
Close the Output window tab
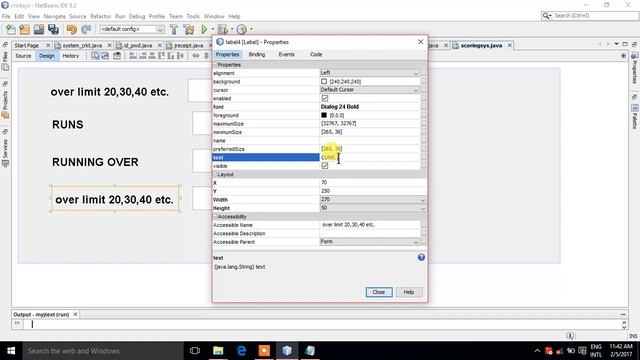tap(75, 314)
